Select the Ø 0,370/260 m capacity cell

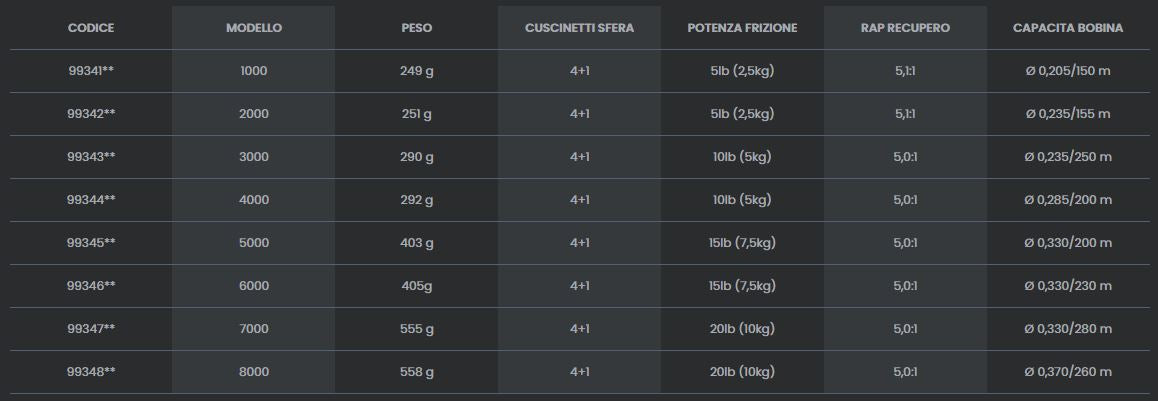1068,372
